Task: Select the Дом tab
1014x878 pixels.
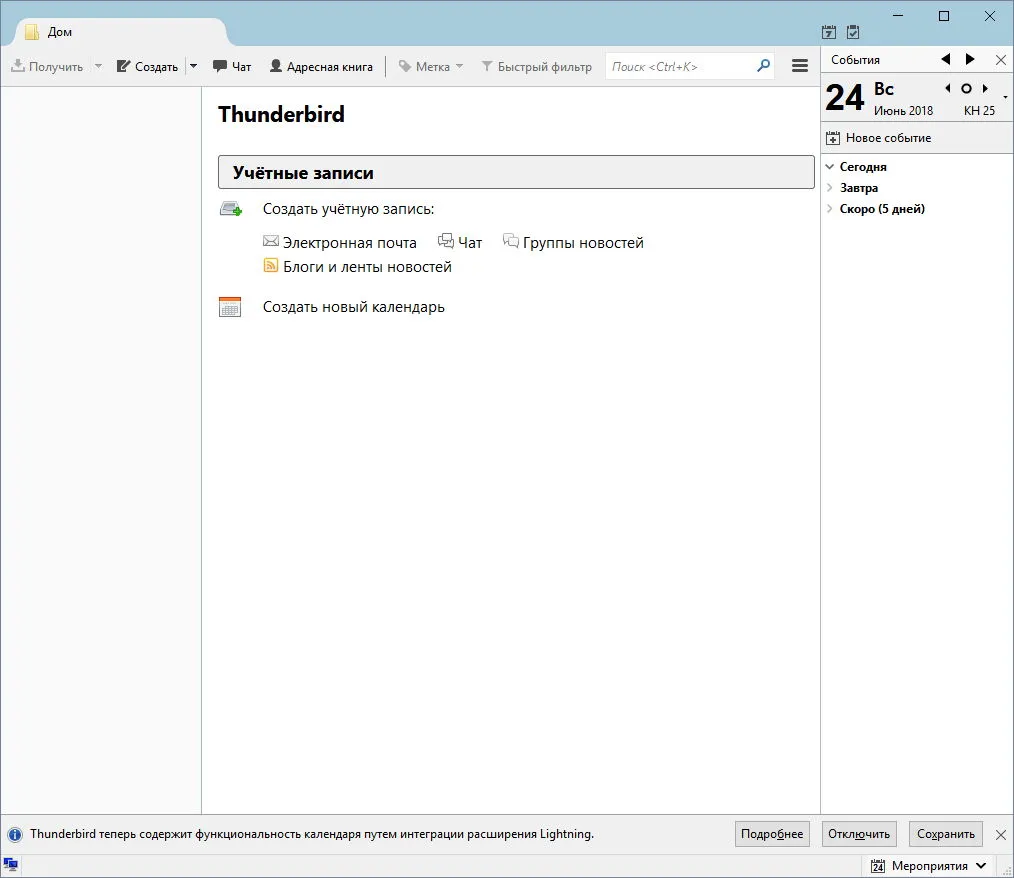Action: click(x=115, y=32)
